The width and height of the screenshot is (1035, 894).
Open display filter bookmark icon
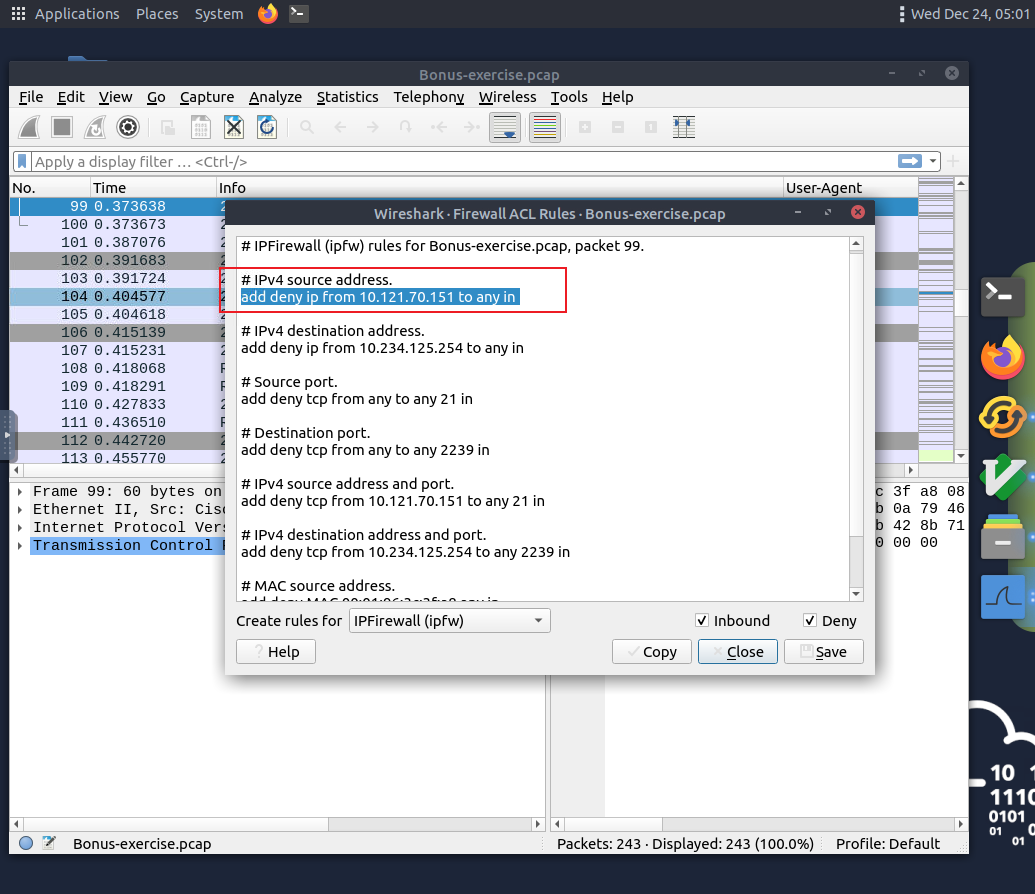point(22,161)
